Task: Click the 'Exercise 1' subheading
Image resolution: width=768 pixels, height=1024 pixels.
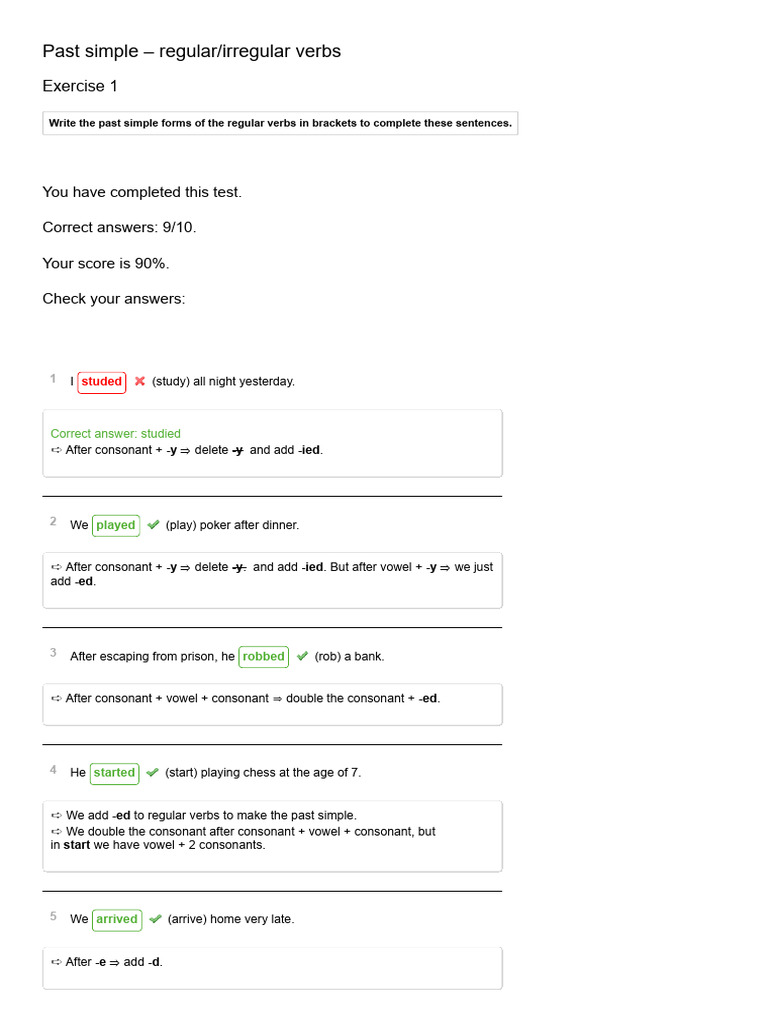Action: tap(80, 86)
